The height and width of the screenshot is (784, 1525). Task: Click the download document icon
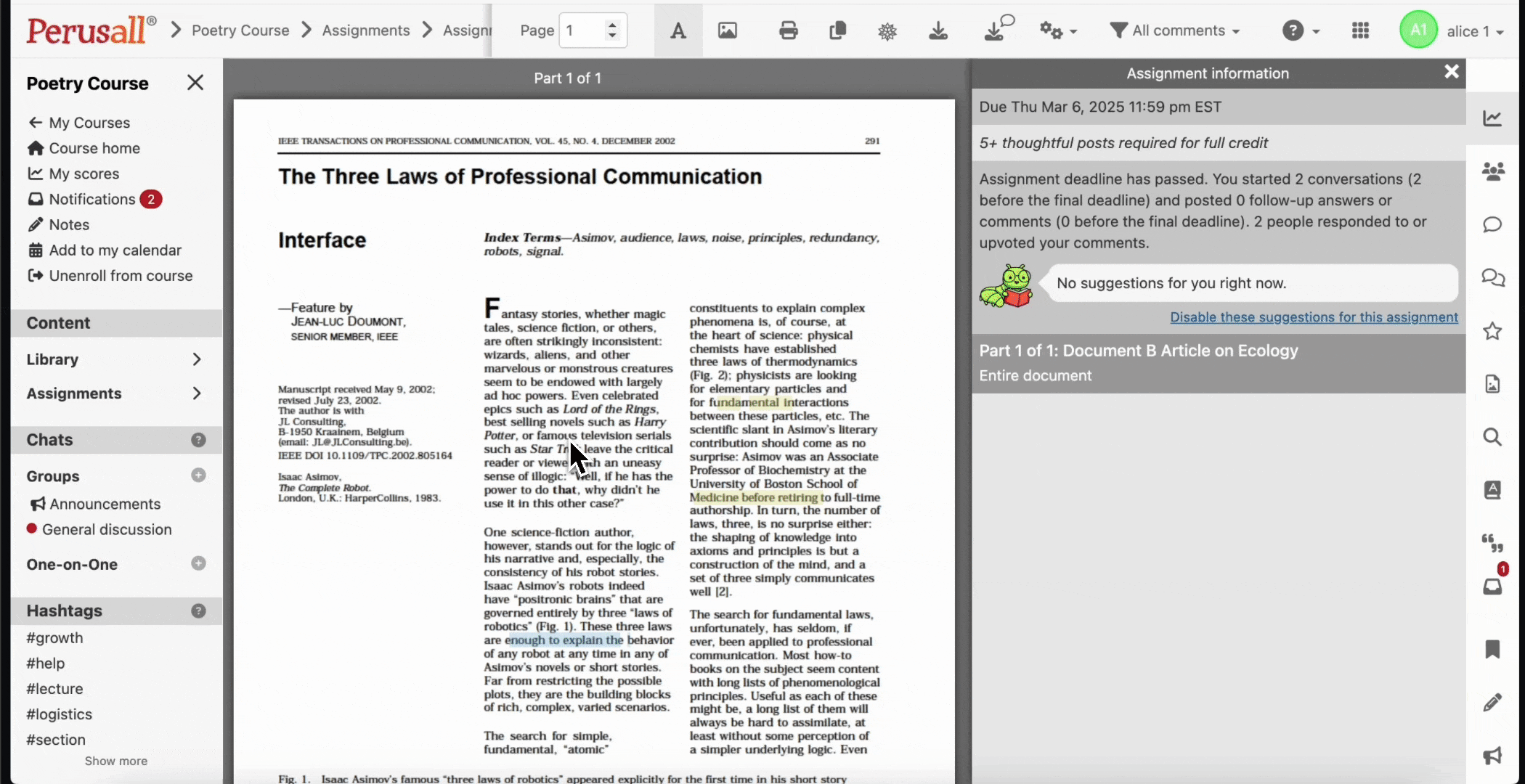938,30
